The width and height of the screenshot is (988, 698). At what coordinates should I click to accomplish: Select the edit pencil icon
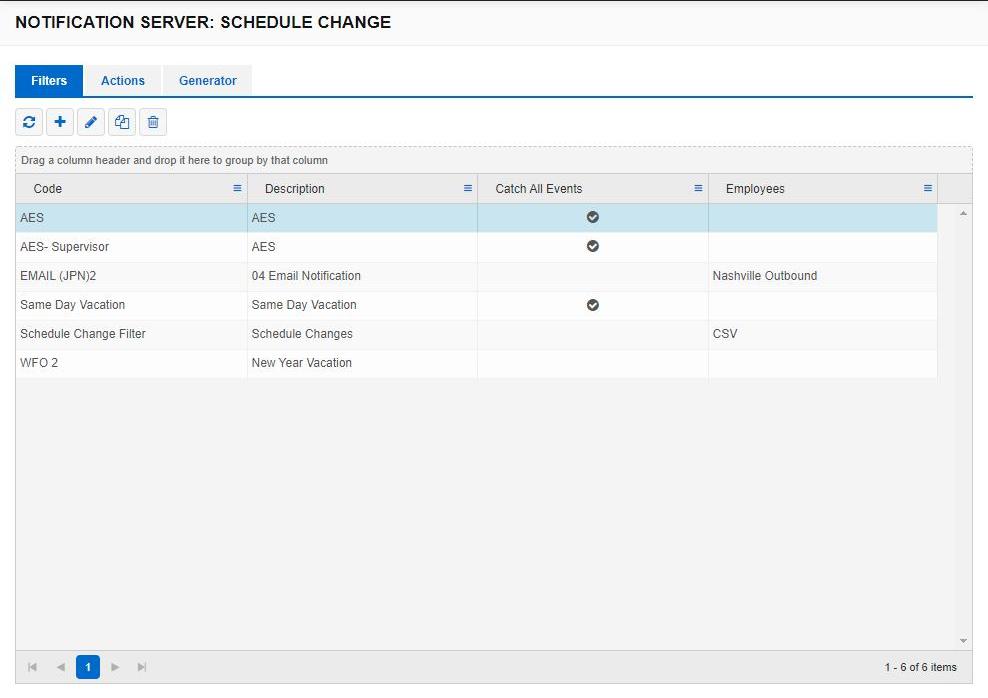click(91, 121)
